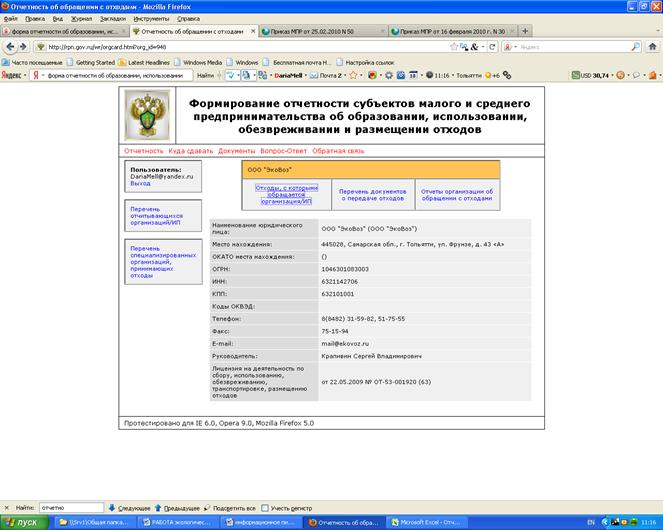Open '\\Srv1\Общая папка' taskbar folder window
The height and width of the screenshot is (530, 663).
click(96, 522)
